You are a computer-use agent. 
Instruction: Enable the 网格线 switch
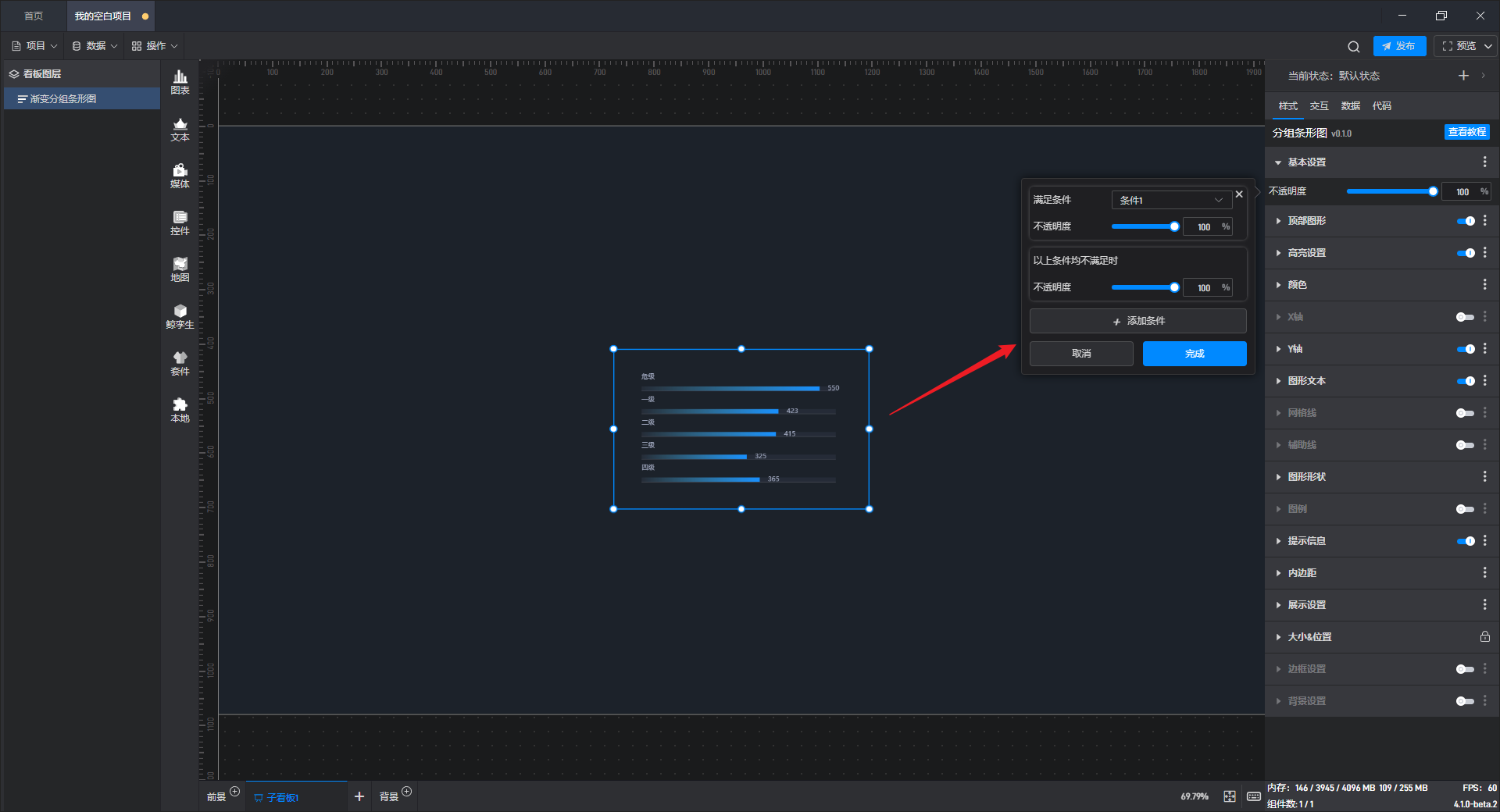coord(1466,413)
